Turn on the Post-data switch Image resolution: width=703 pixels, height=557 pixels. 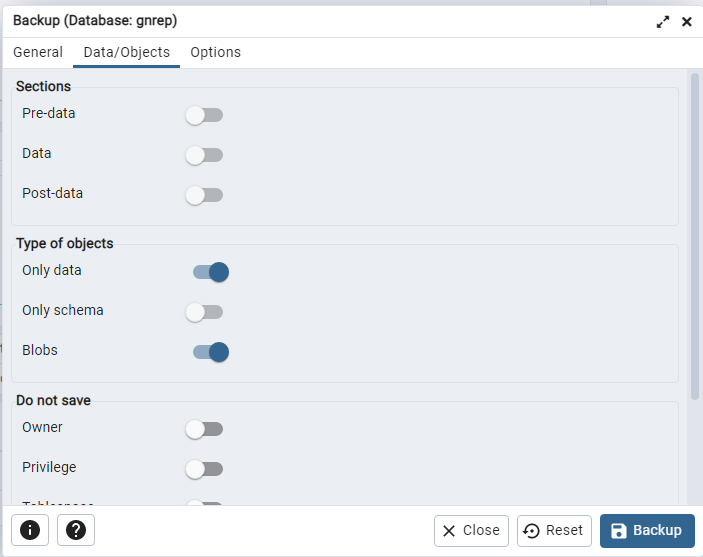pyautogui.click(x=204, y=195)
